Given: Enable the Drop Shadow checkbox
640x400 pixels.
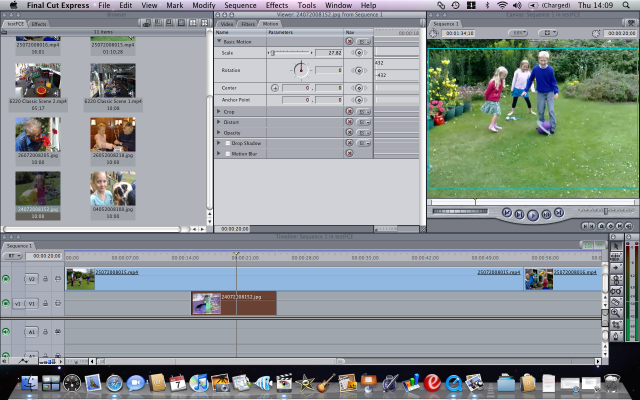Looking at the screenshot, I should [x=227, y=143].
